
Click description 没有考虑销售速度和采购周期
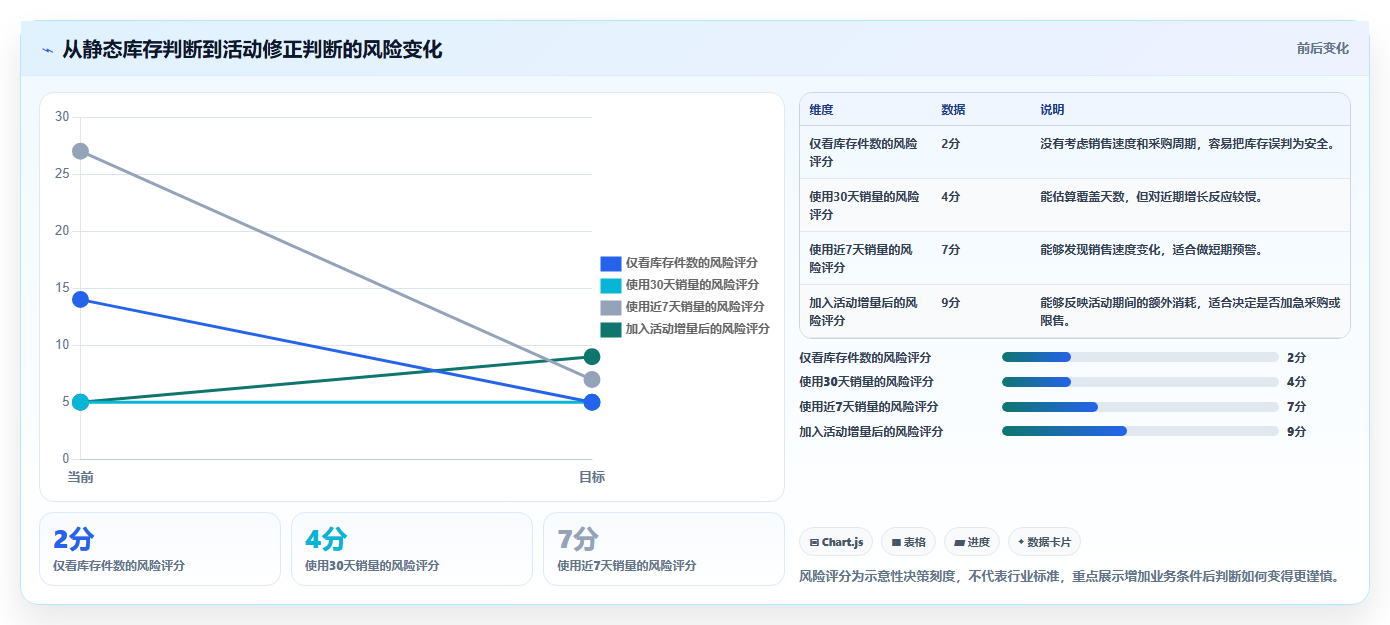point(1187,144)
